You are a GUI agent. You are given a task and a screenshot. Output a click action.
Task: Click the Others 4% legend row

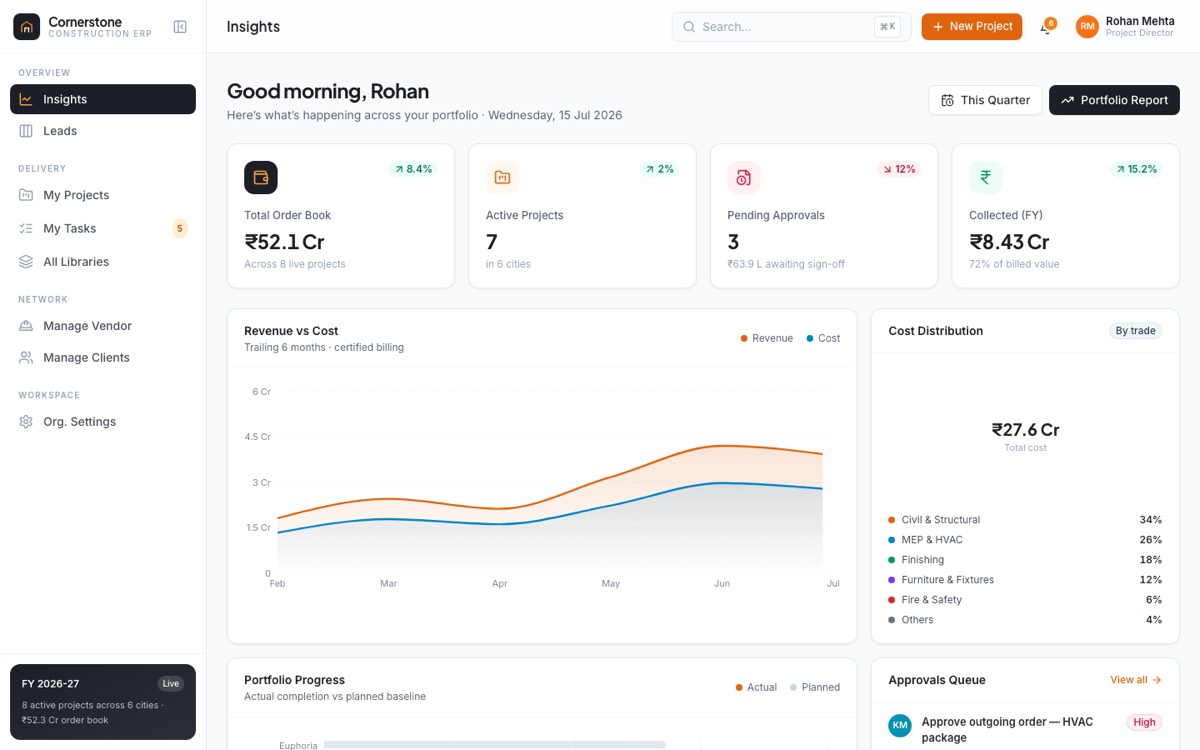(x=1025, y=620)
